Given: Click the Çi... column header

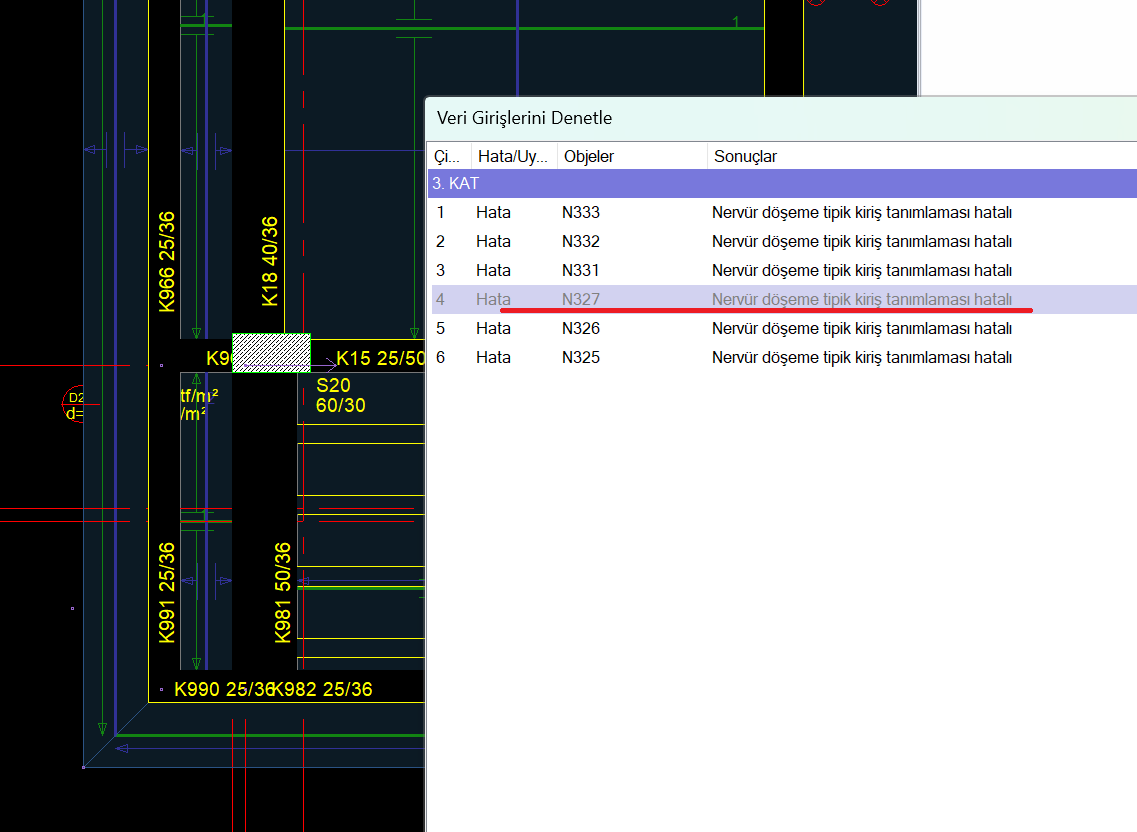Looking at the screenshot, I should (450, 156).
